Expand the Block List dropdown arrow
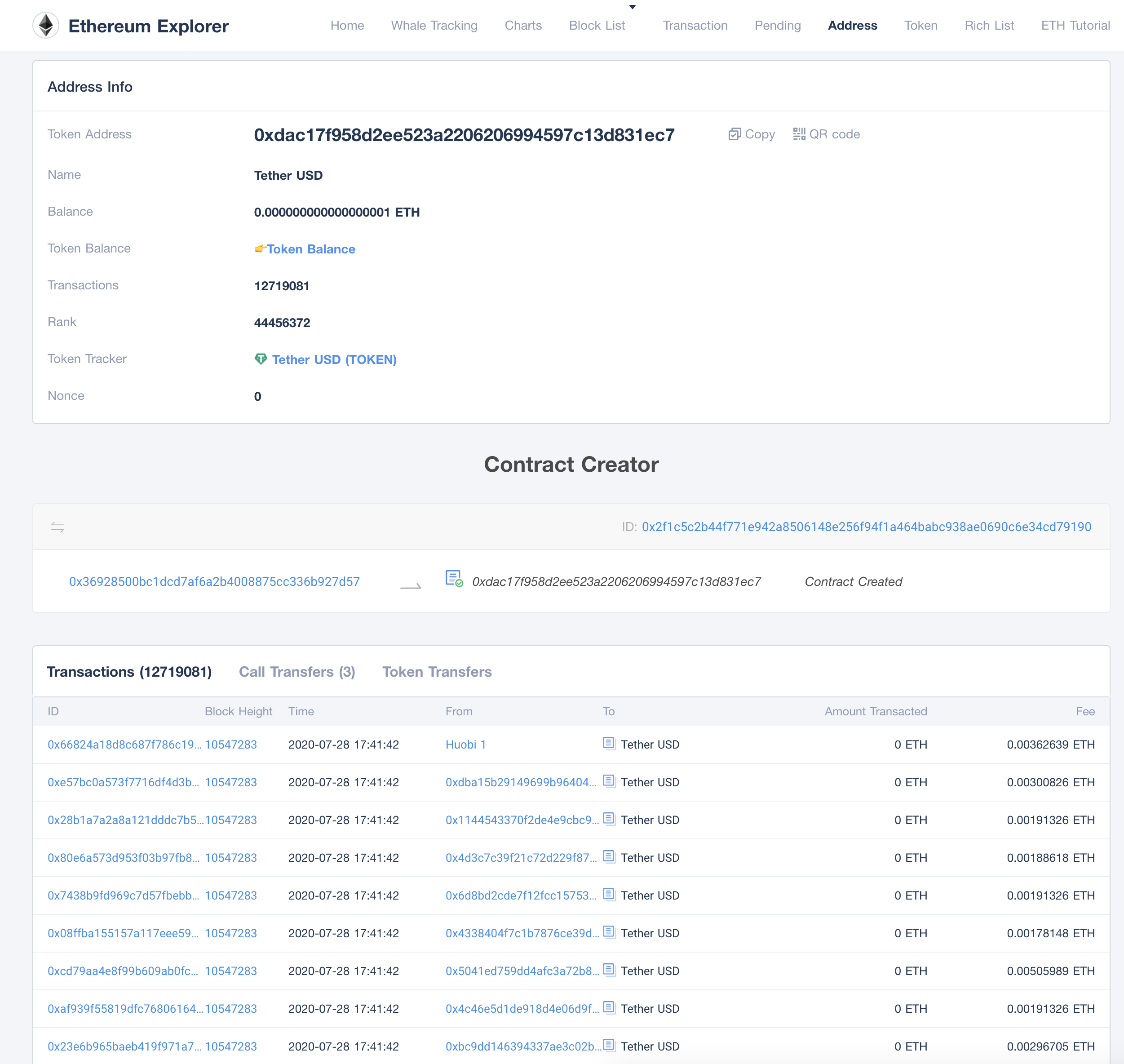Screen dimensions: 1124x1064 click(633, 7)
